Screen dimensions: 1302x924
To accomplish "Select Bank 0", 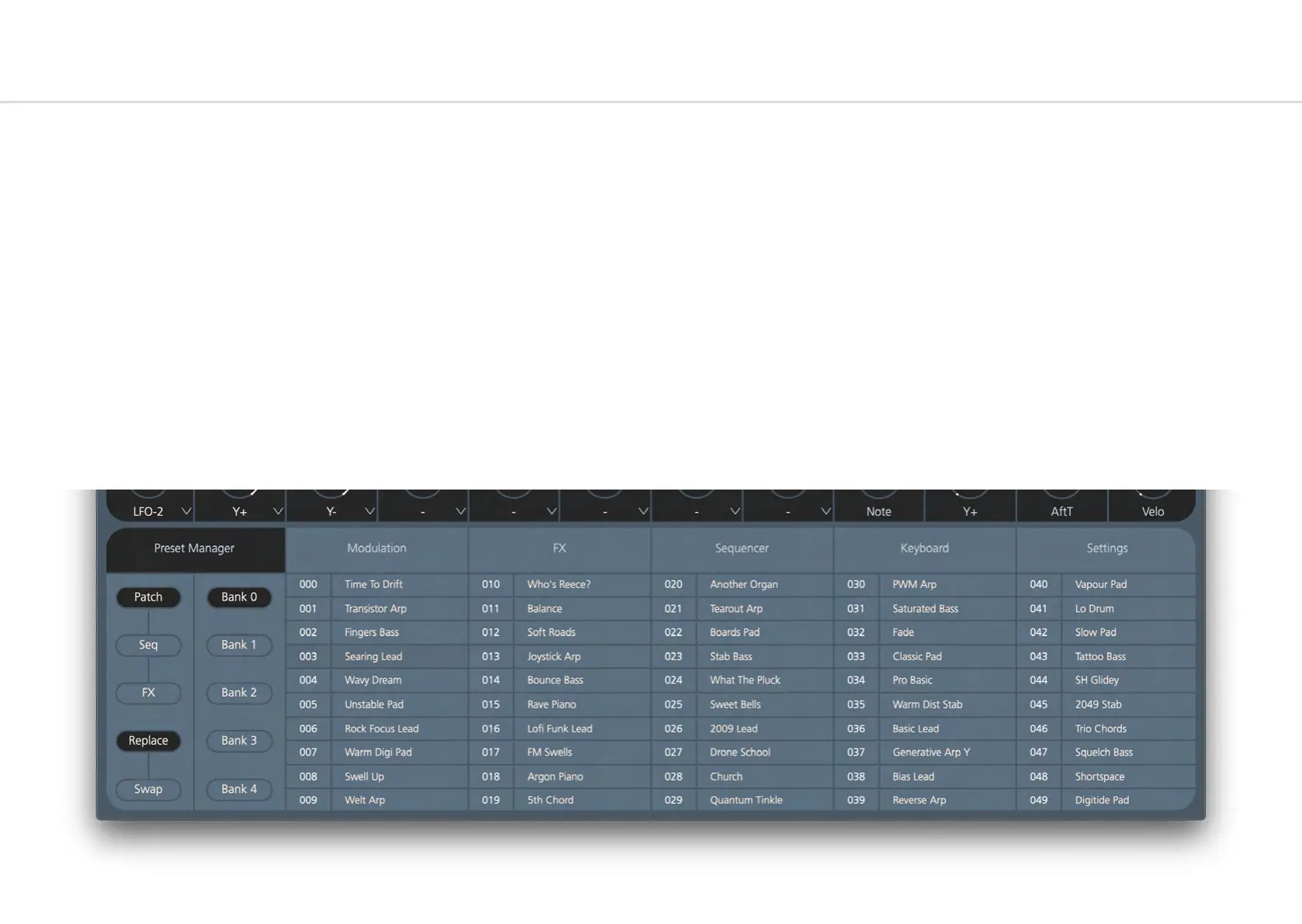I will coord(239,597).
